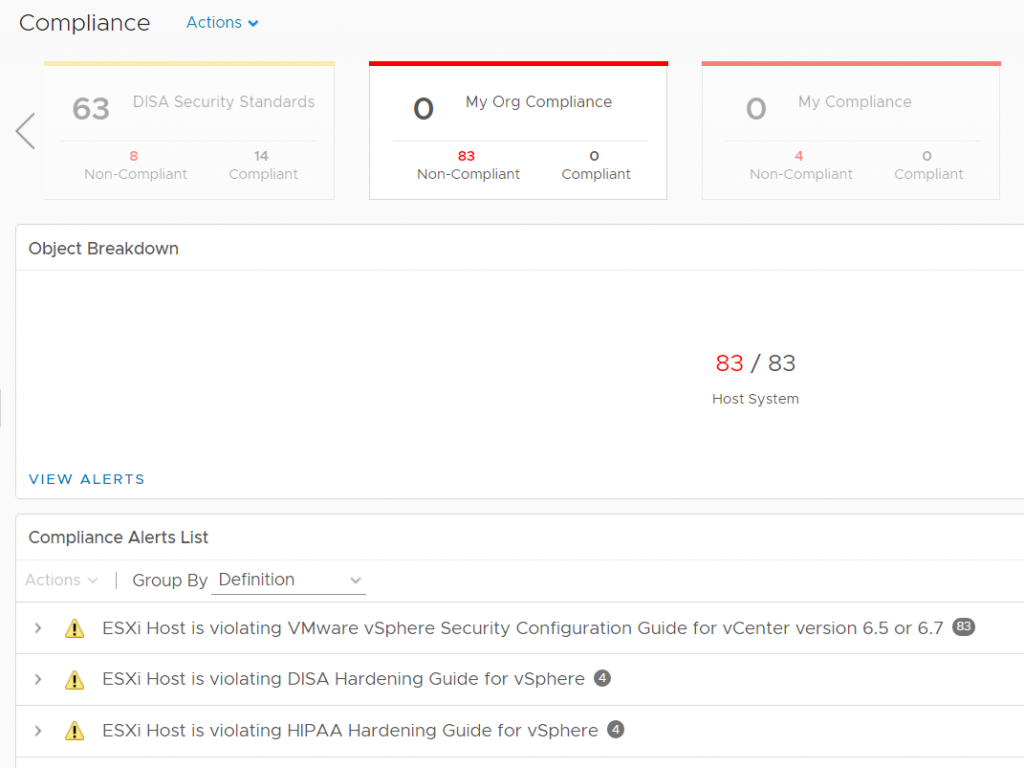Click the 4 badge on HIPAA Hardening alert
The width and height of the screenshot is (1024, 768).
click(x=615, y=729)
